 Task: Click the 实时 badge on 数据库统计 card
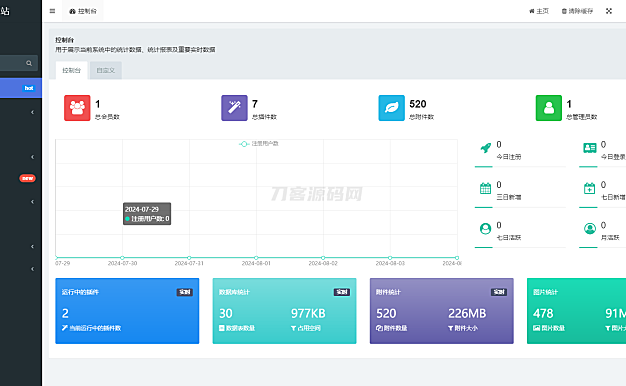[342, 292]
